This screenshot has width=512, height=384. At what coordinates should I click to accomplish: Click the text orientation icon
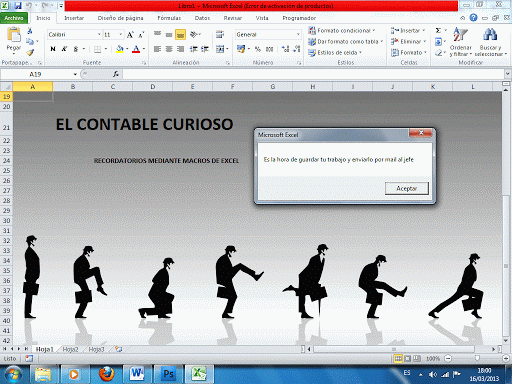click(x=194, y=34)
